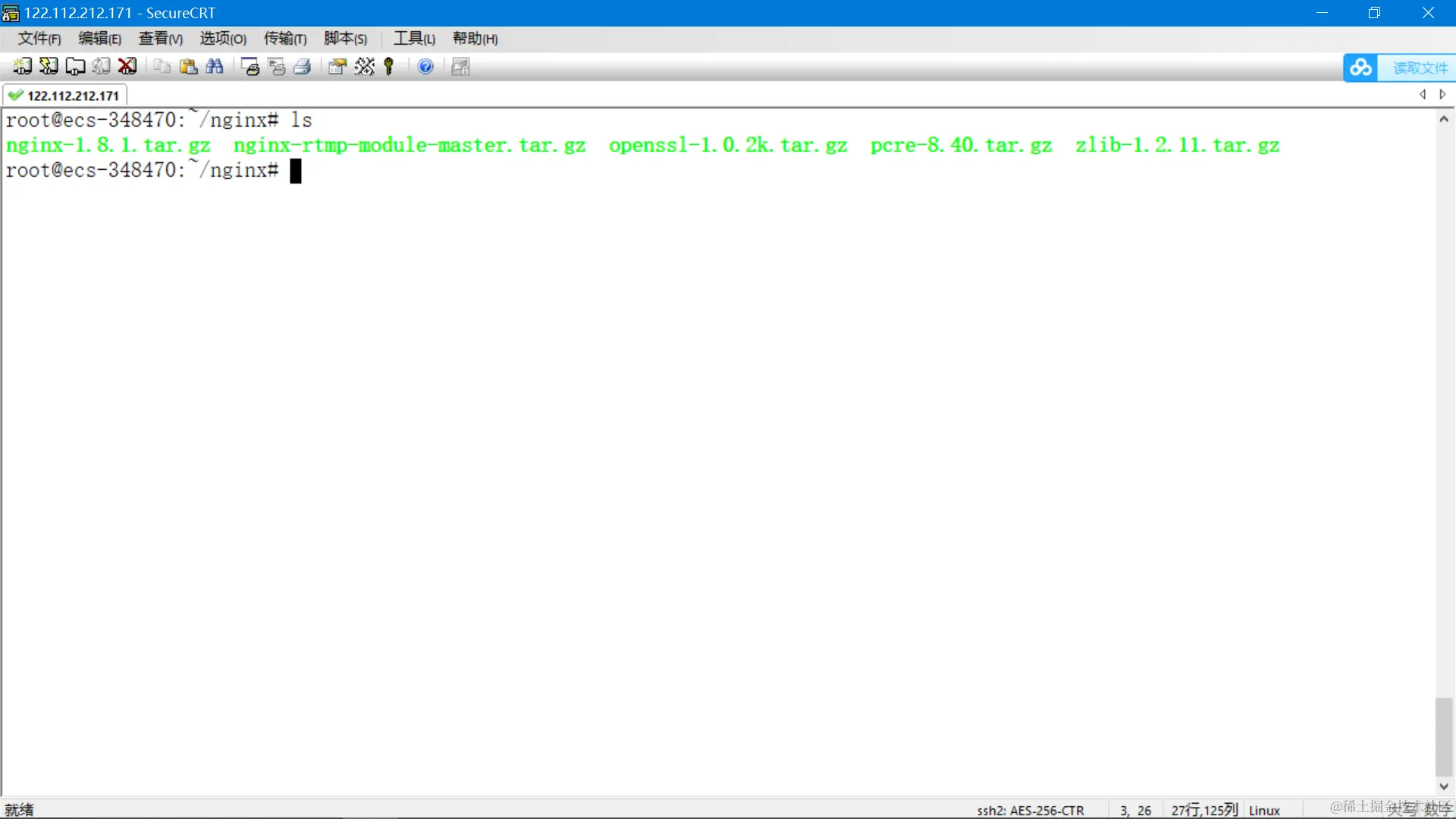Open Help question mark icon
Image resolution: width=1456 pixels, height=819 pixels.
coord(425,67)
